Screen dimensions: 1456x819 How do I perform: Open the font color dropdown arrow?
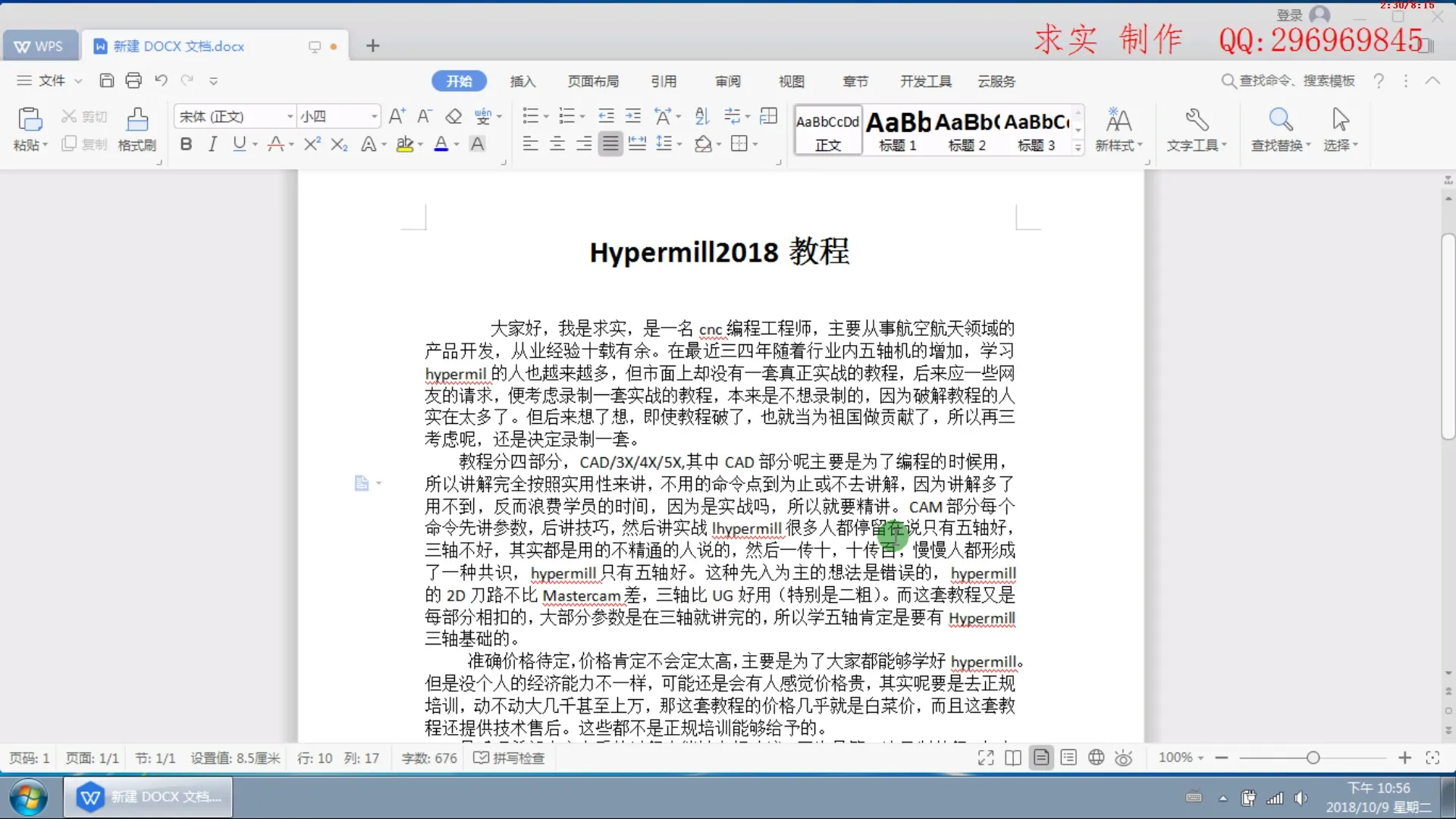[455, 144]
